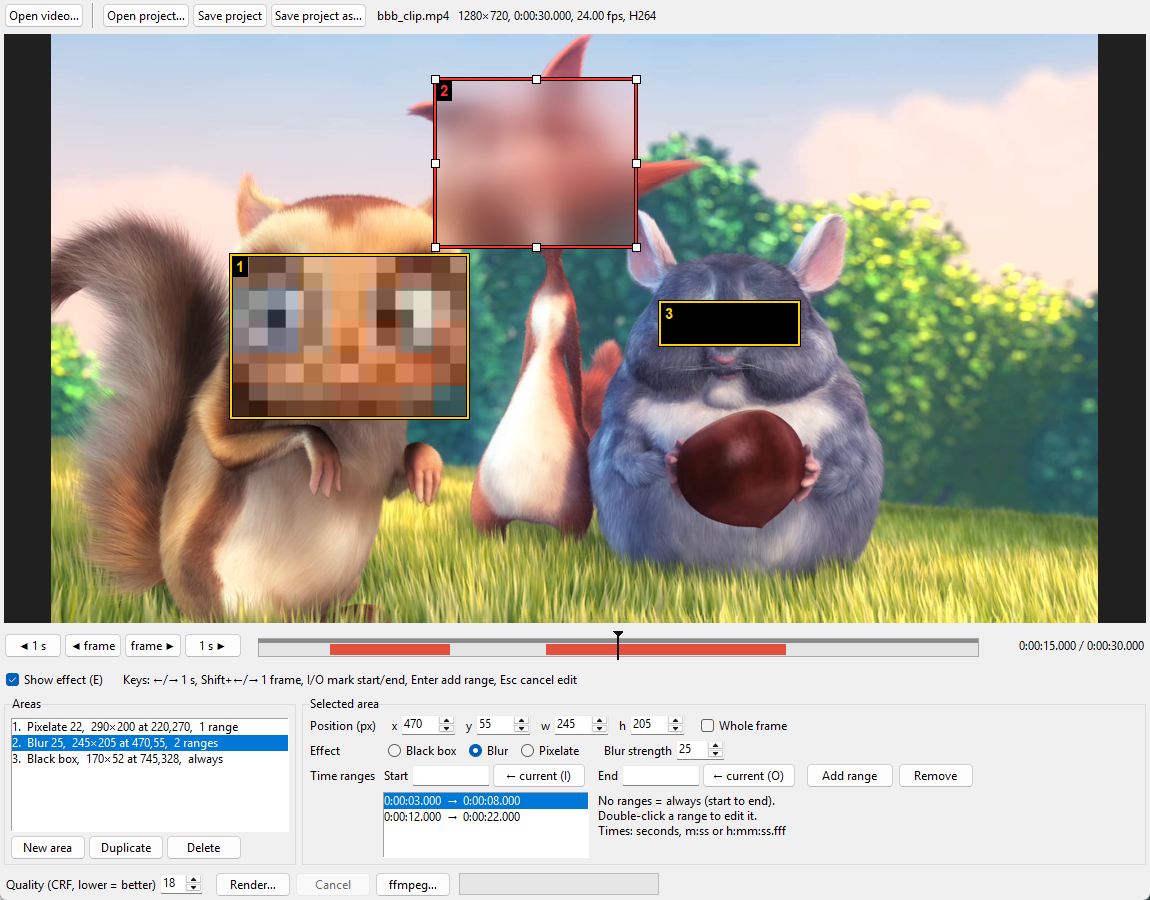
Task: Decrease x position with down arrow
Action: point(446,730)
